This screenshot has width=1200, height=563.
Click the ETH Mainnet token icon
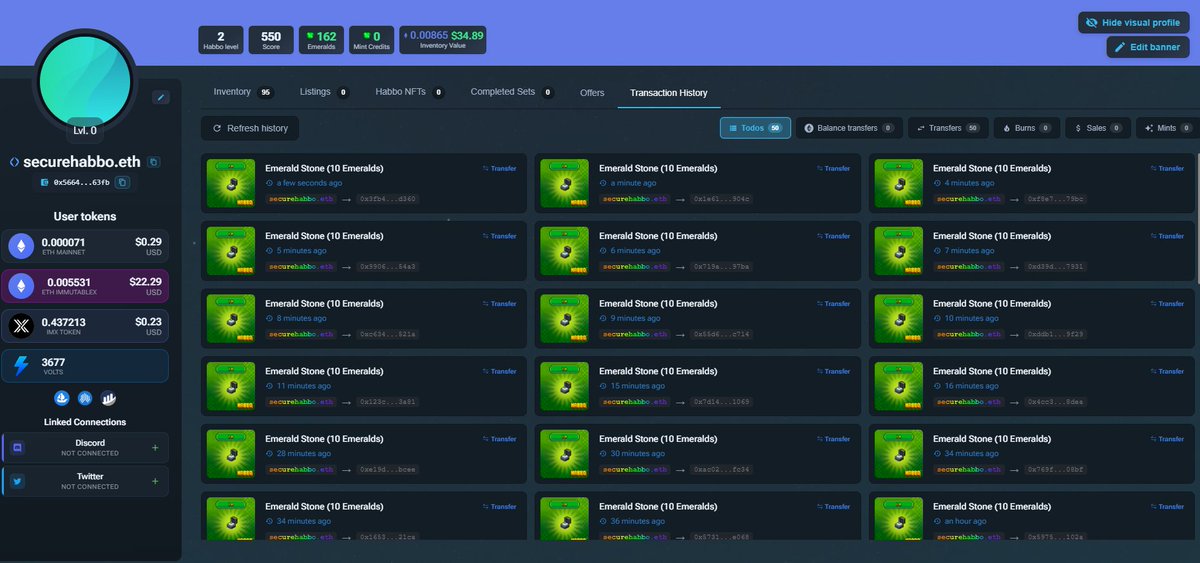click(x=21, y=246)
